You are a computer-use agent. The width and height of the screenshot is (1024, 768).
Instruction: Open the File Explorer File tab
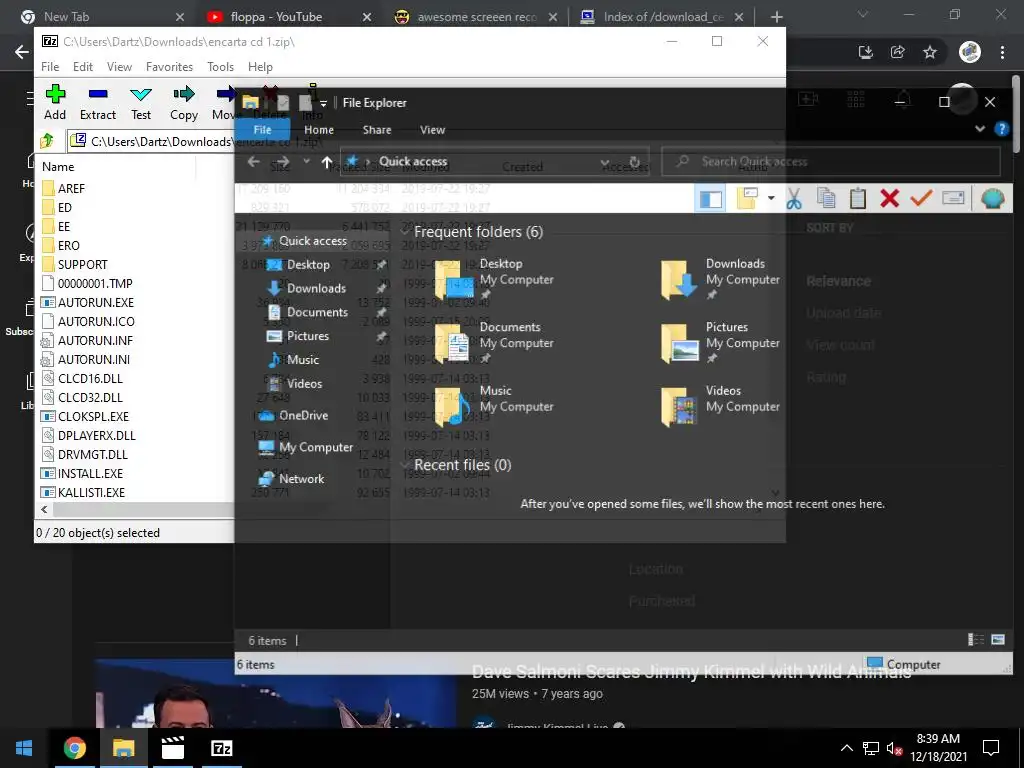[x=263, y=130]
